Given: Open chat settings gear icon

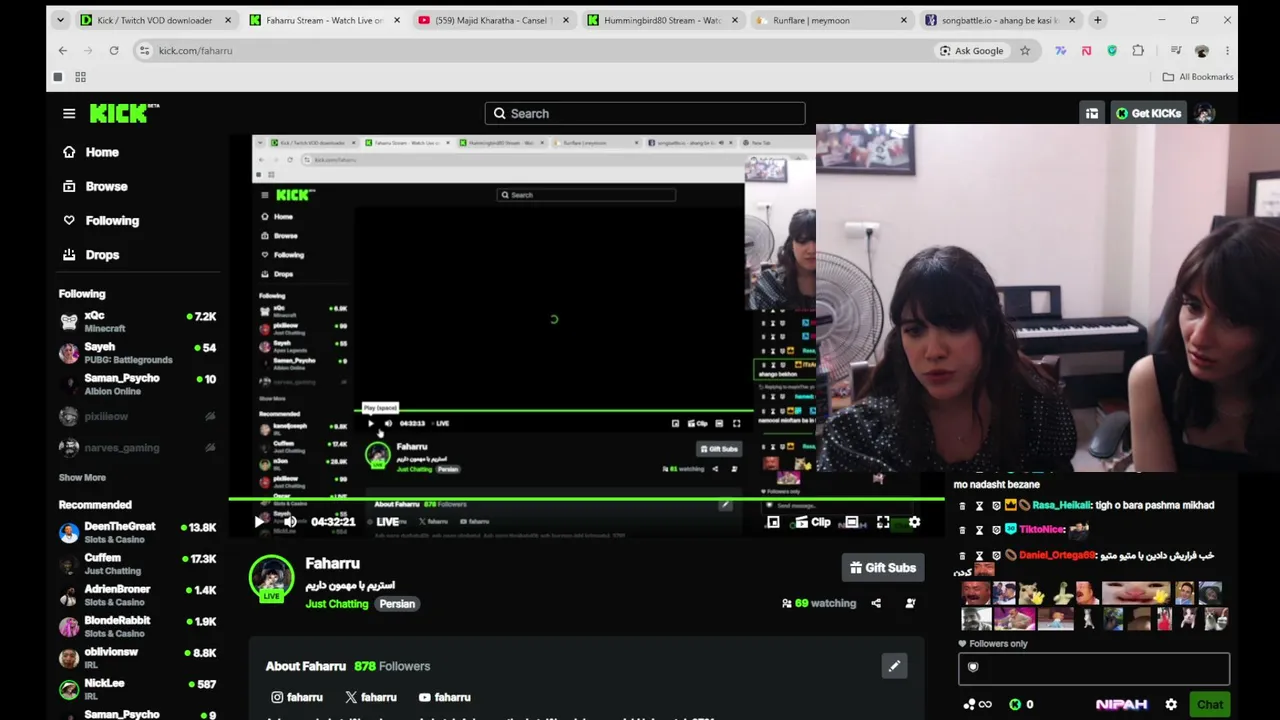Looking at the screenshot, I should coord(1171,704).
